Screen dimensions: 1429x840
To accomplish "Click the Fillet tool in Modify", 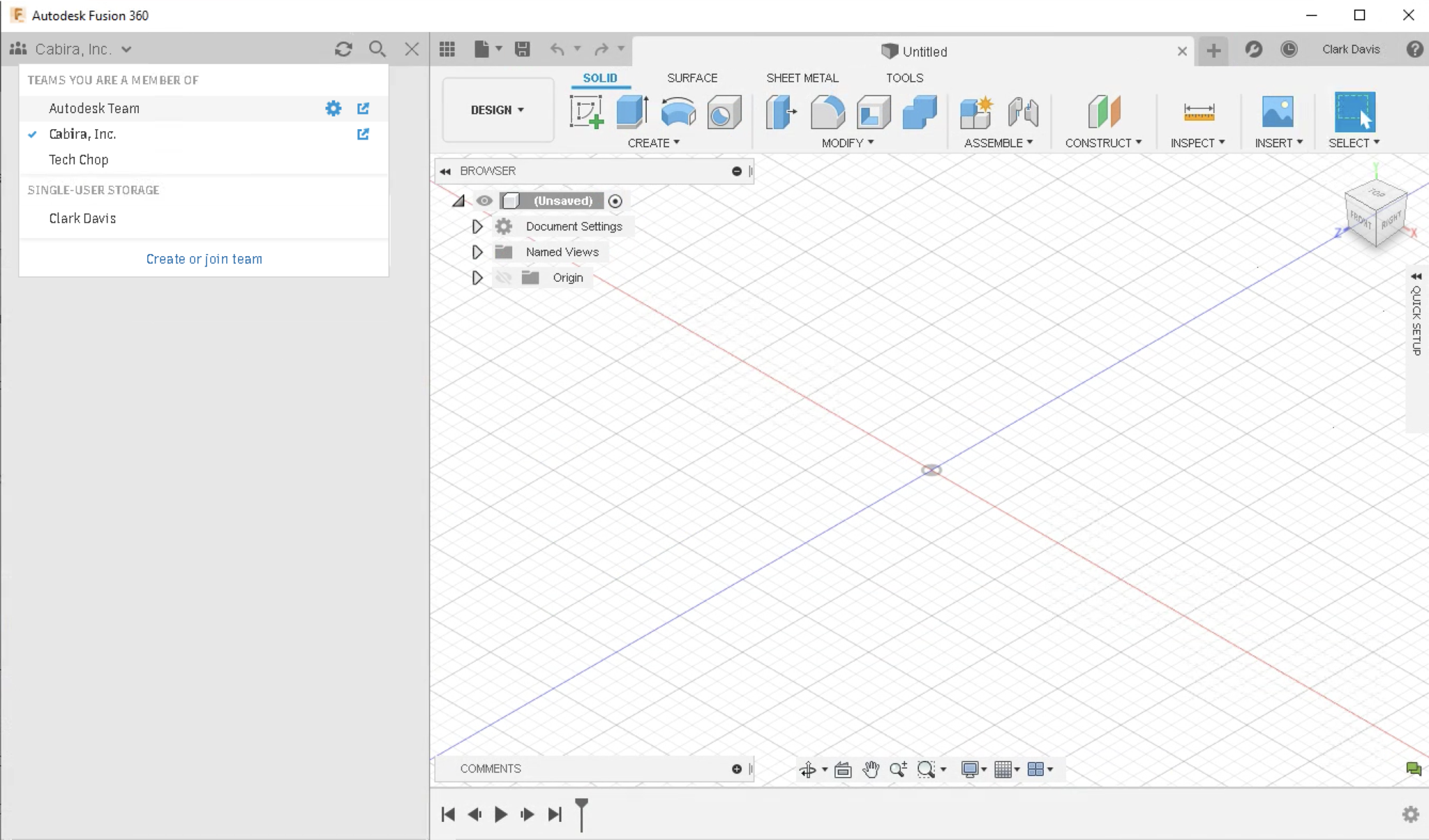I will pyautogui.click(x=828, y=112).
